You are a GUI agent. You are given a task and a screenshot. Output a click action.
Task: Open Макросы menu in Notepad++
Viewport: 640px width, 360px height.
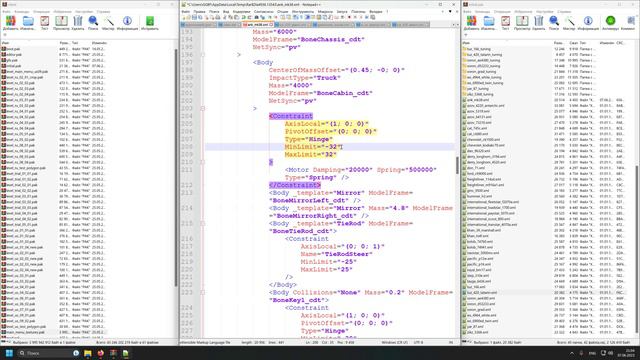pos(325,12)
